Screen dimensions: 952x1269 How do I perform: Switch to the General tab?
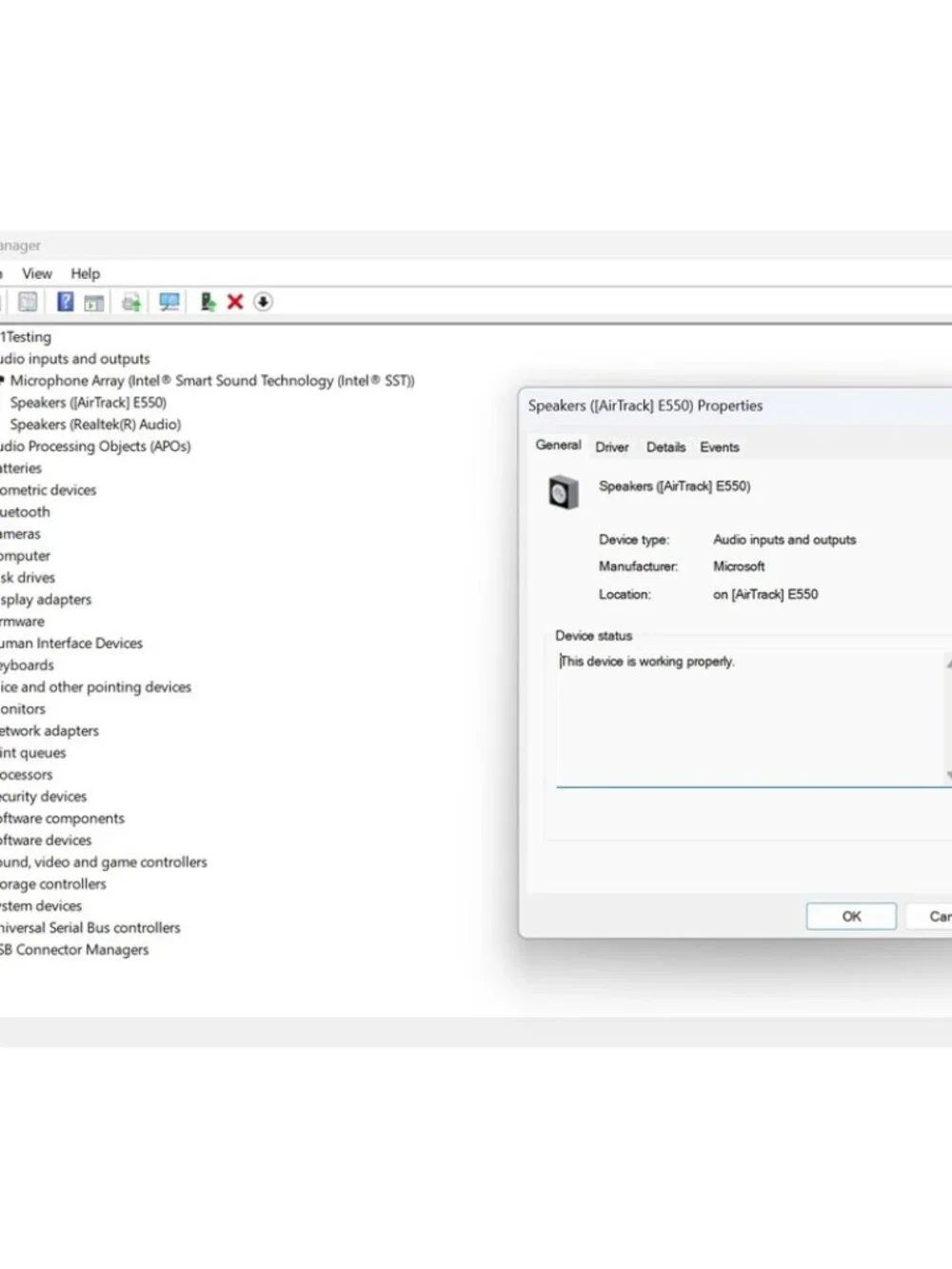pyautogui.click(x=558, y=445)
